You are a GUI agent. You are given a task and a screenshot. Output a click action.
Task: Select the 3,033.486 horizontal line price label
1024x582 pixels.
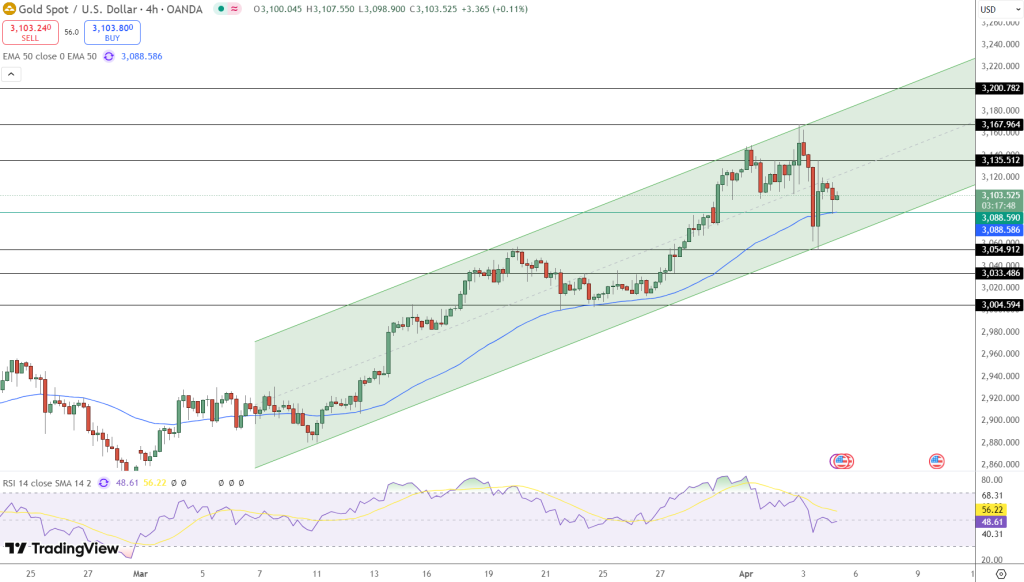999,274
